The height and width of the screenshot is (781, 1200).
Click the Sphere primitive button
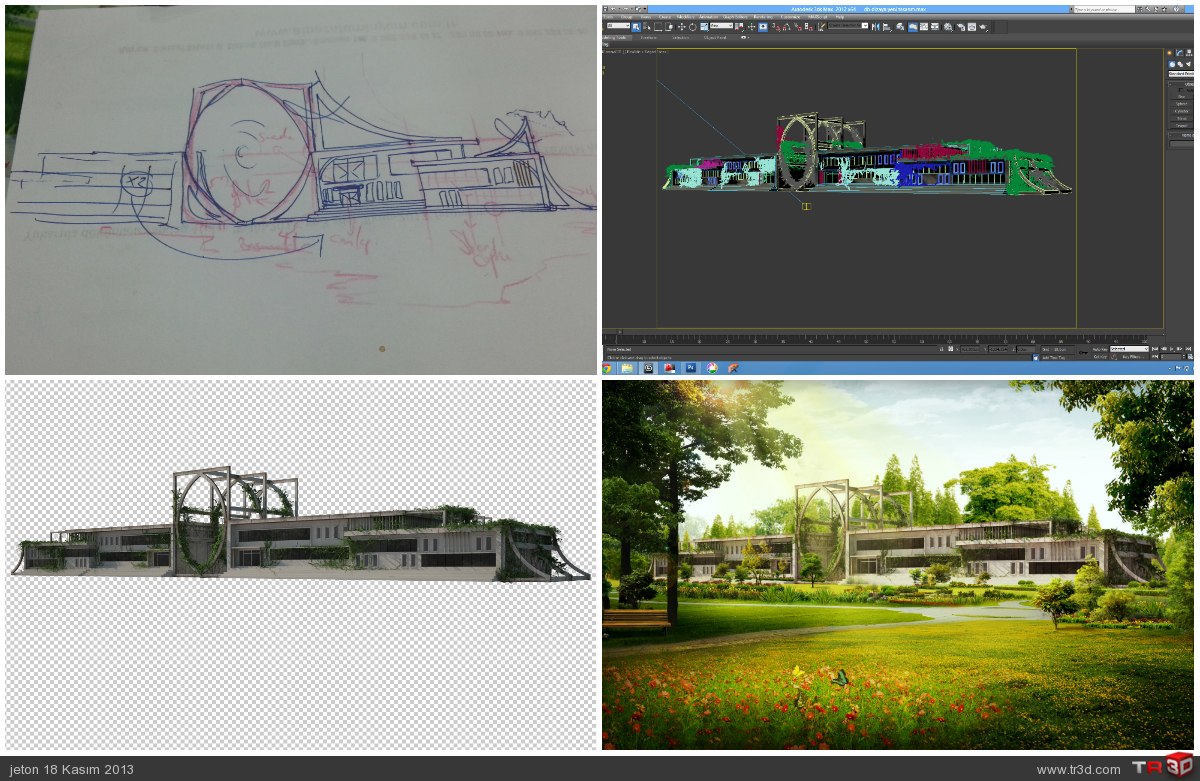[1181, 103]
